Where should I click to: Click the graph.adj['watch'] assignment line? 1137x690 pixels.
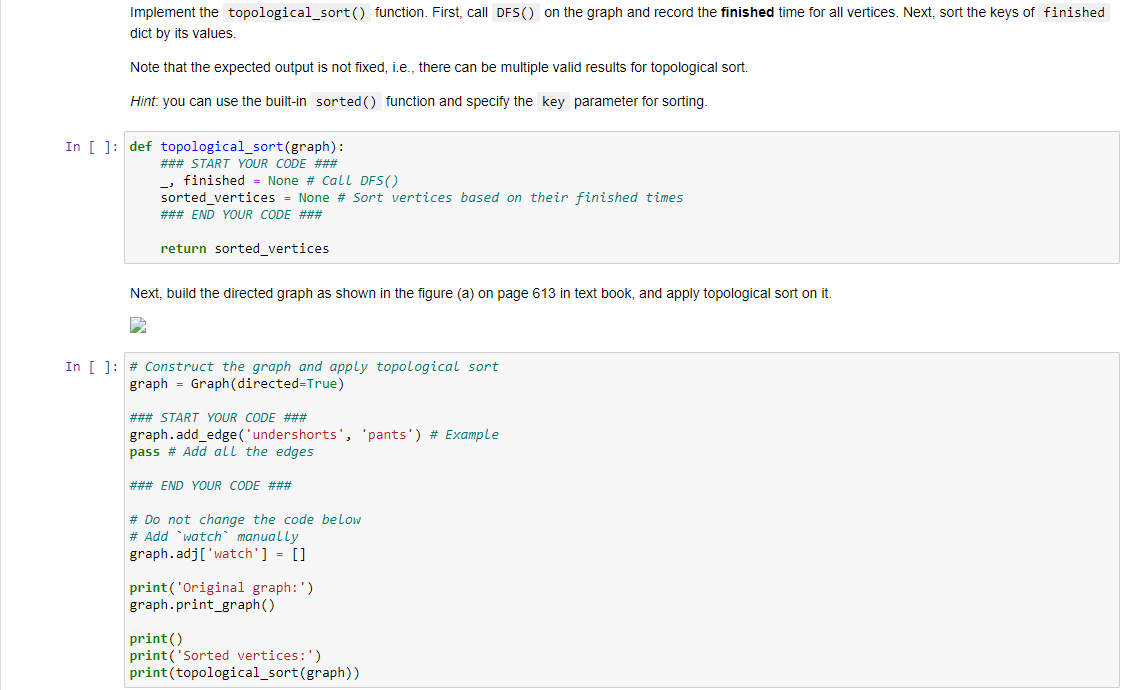(215, 553)
